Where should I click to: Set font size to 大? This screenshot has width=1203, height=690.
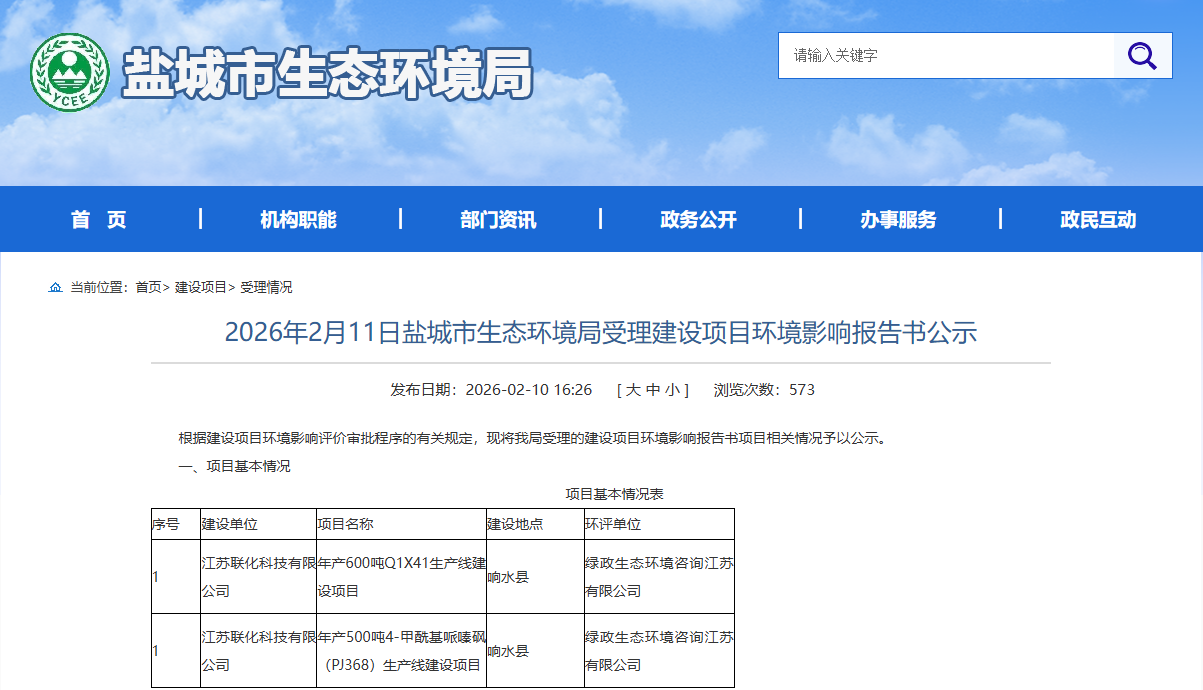point(633,390)
